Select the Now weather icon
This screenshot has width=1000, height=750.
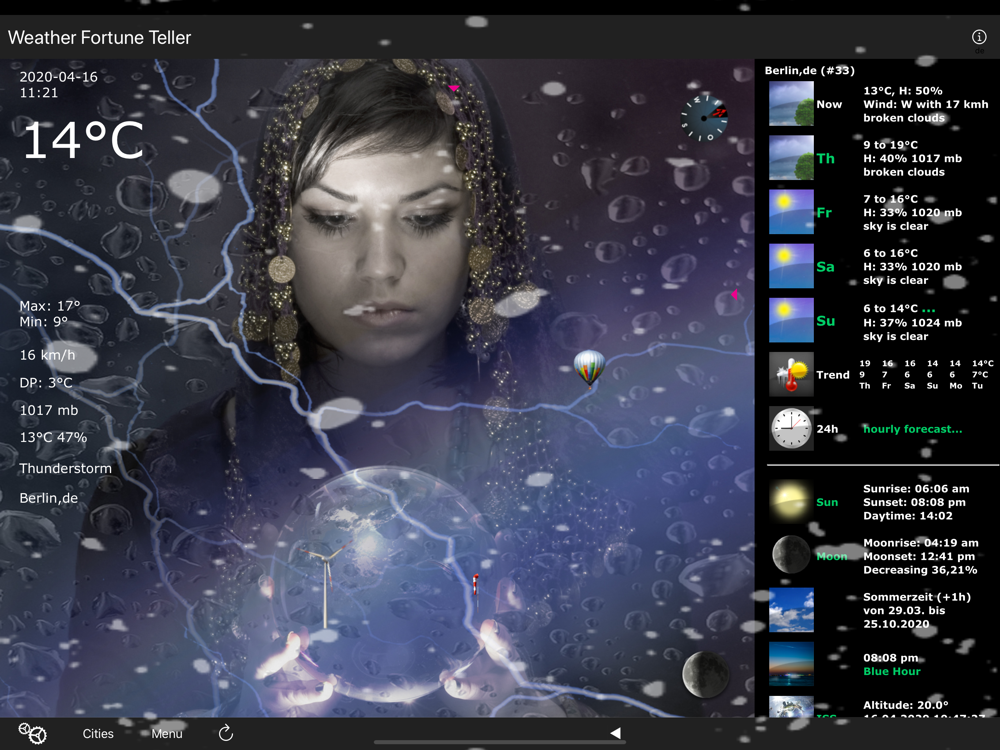[x=791, y=103]
